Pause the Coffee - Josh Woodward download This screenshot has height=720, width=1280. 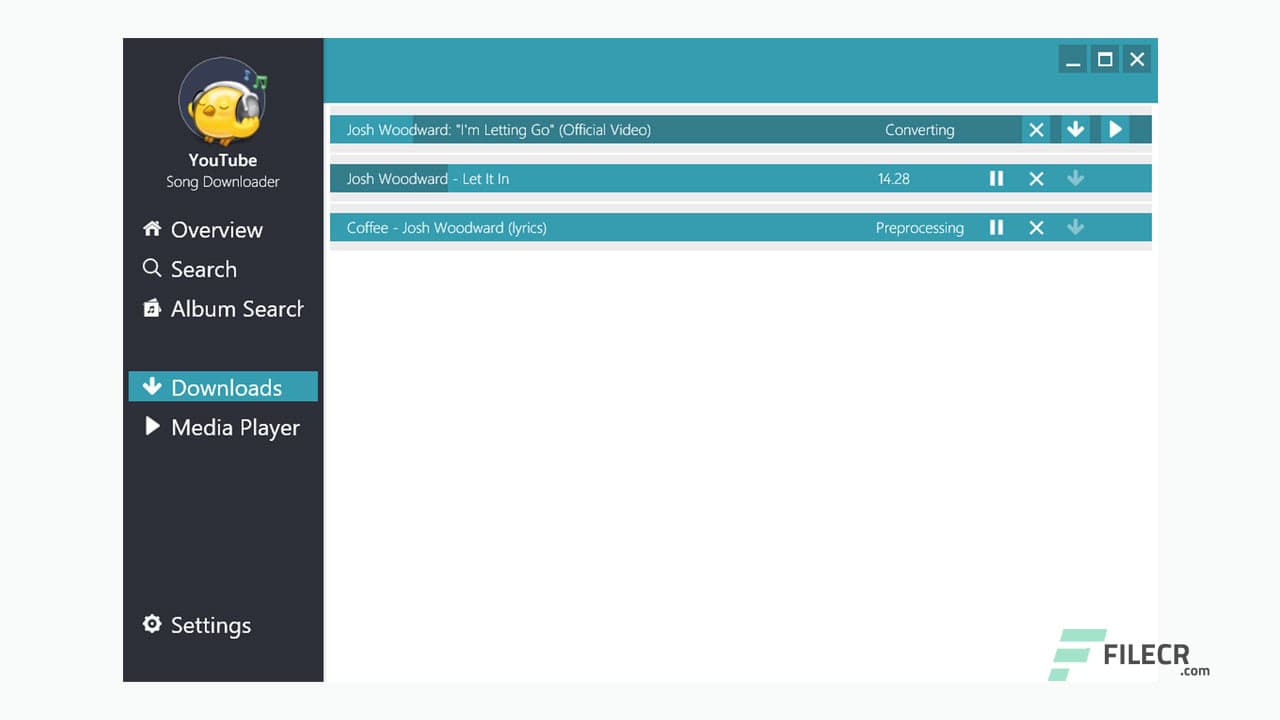[x=996, y=227]
